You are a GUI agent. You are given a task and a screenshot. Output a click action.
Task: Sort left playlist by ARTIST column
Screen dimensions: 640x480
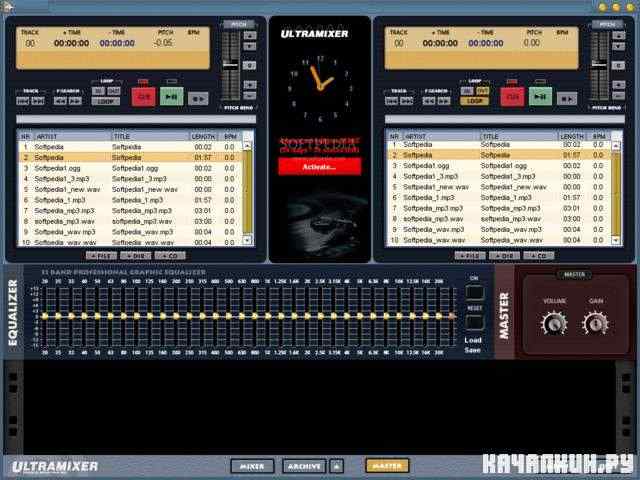click(72, 136)
